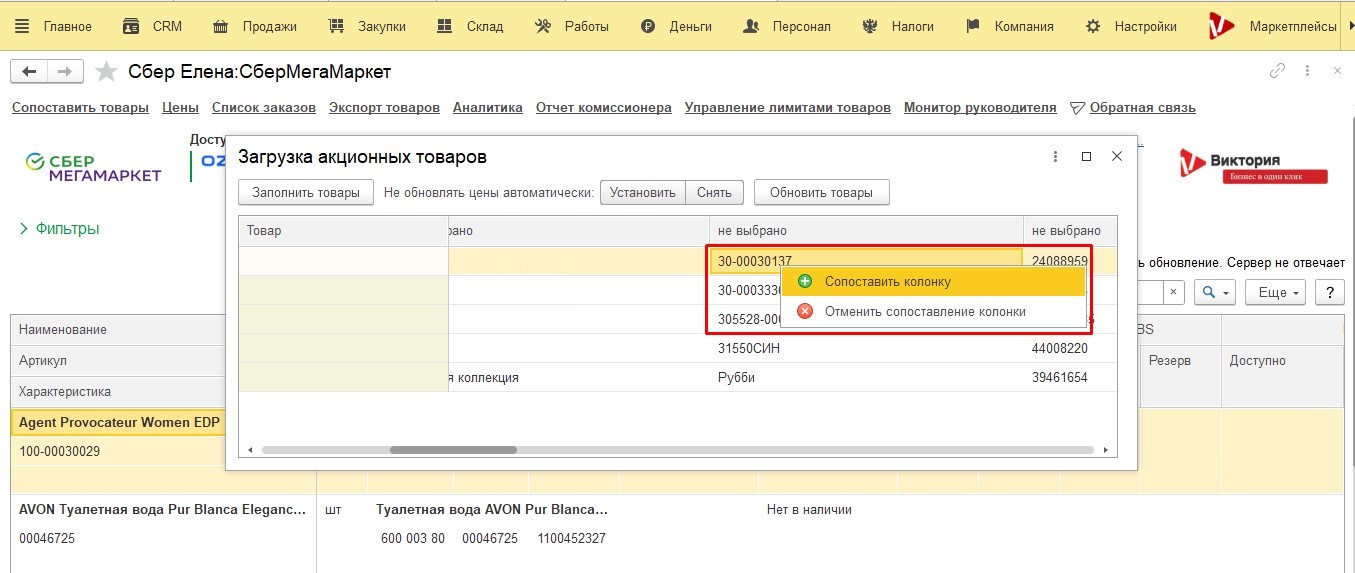Select cell 31550СИН in the dialog table
The image size is (1355, 573).
[x=866, y=349]
